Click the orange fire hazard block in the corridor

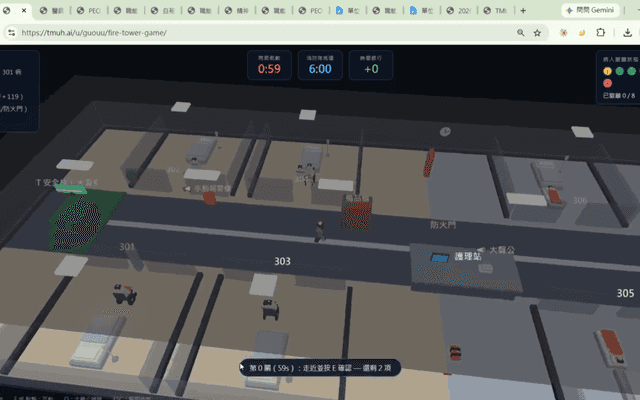[357, 213]
